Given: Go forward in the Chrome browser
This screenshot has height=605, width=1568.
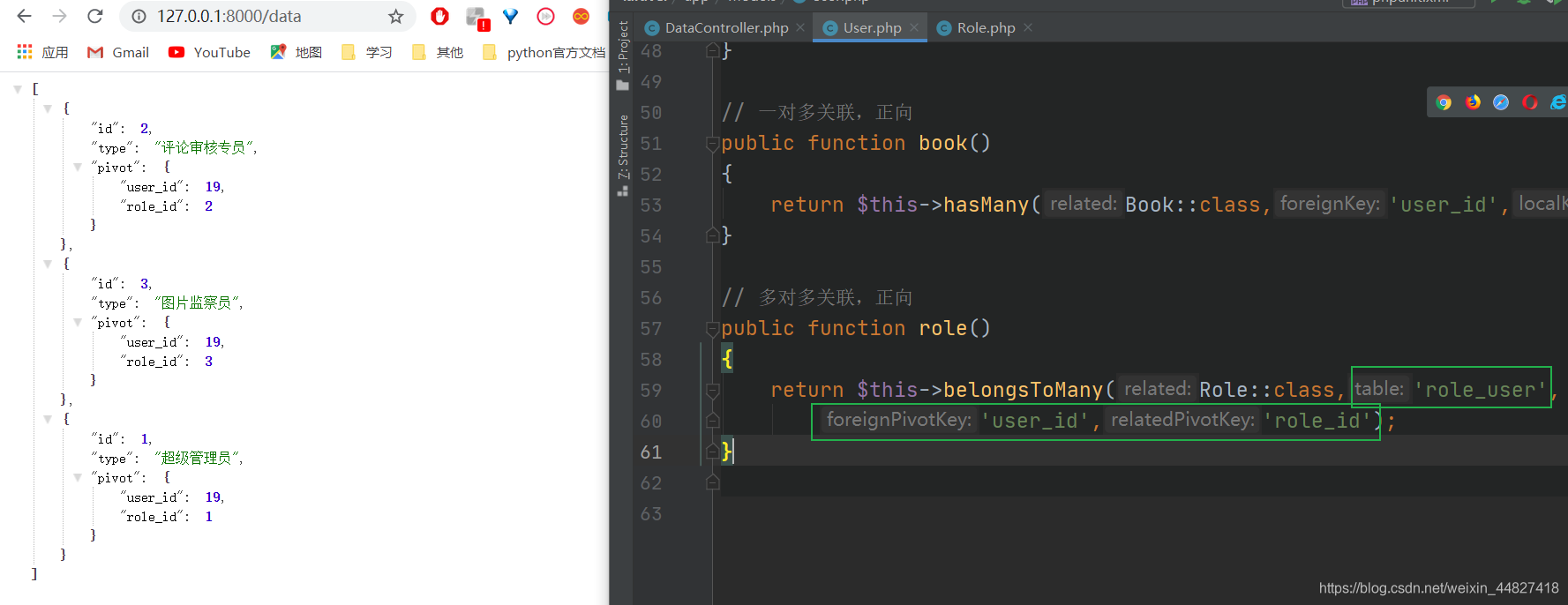Looking at the screenshot, I should tap(59, 16).
